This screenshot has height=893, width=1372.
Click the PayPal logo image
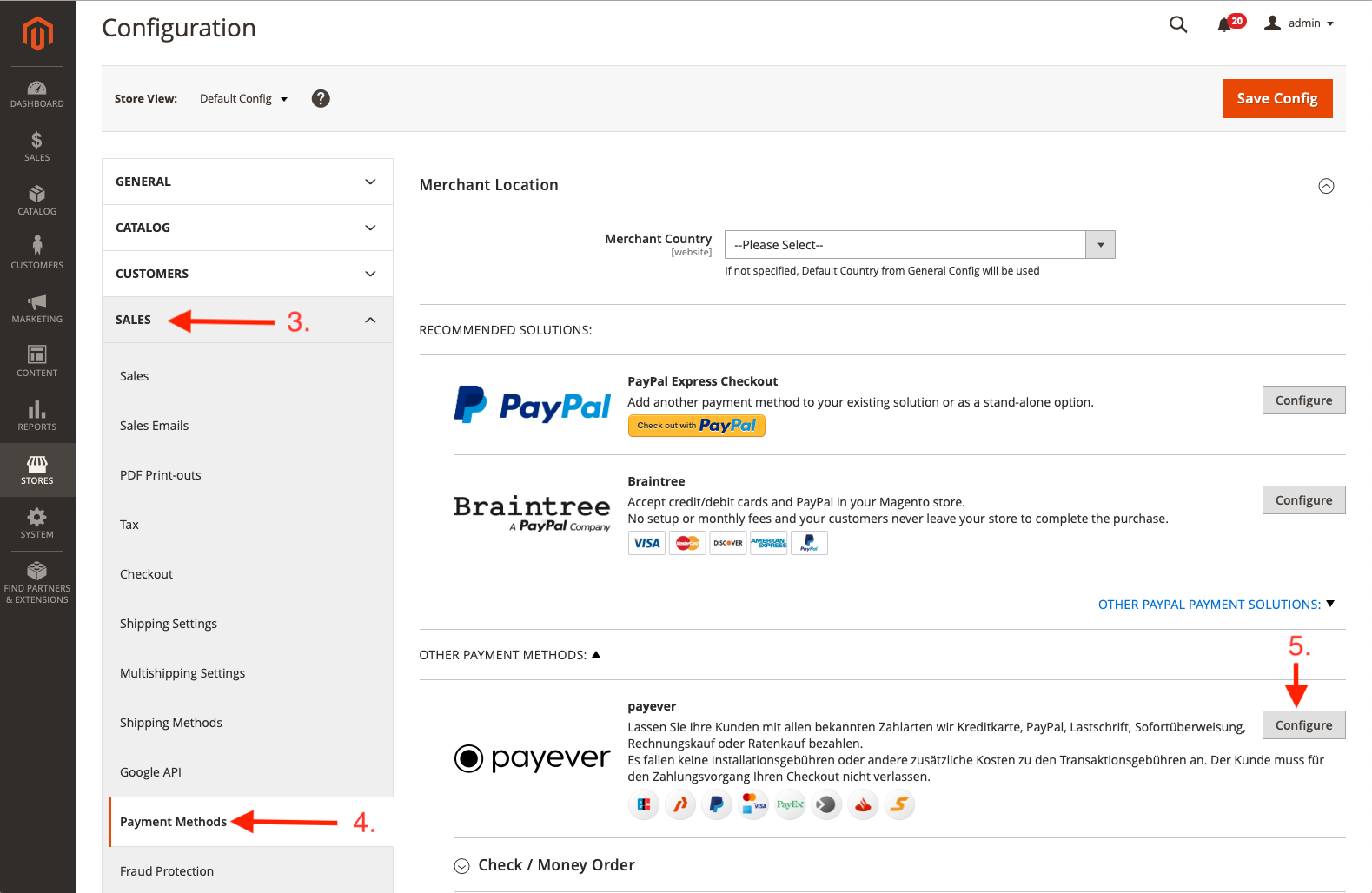(532, 405)
